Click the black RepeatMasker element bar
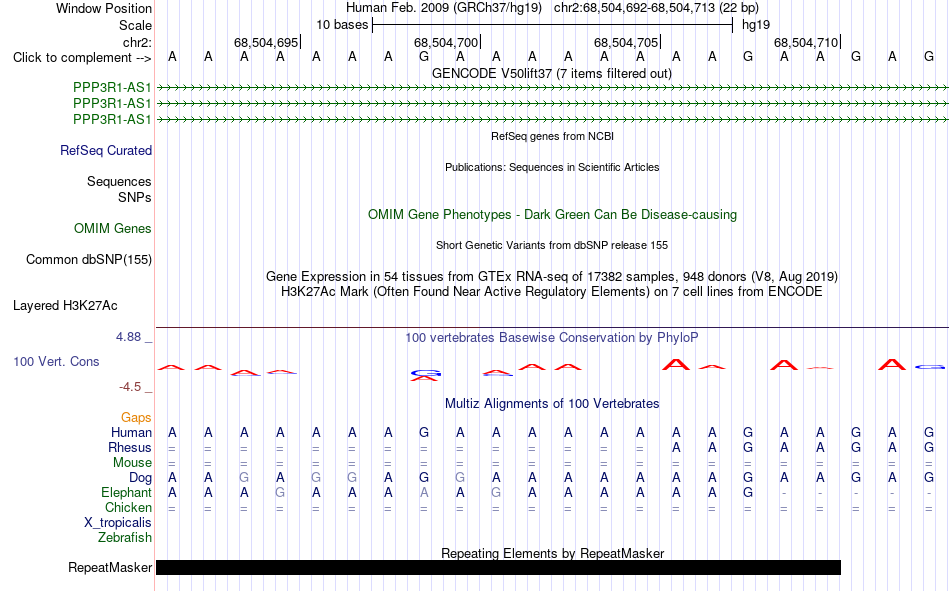950x591 pixels. click(x=498, y=567)
